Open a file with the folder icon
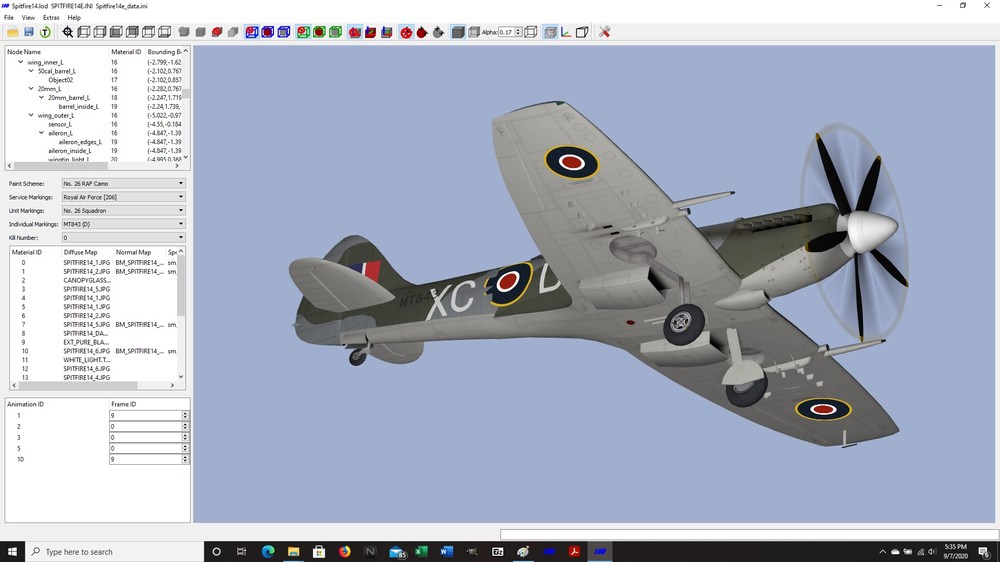 coord(13,32)
